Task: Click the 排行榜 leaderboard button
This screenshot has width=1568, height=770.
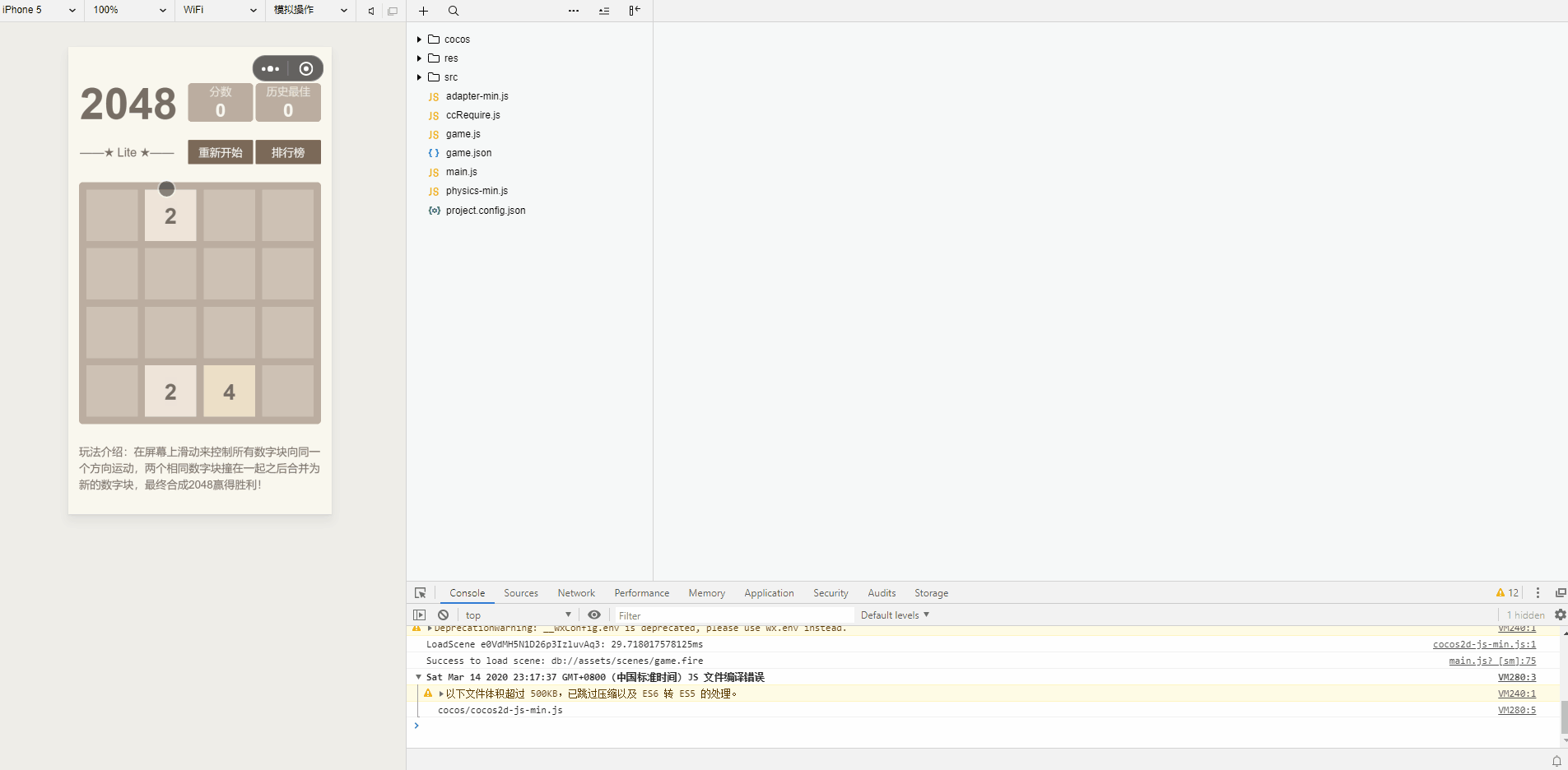Action: [x=288, y=152]
